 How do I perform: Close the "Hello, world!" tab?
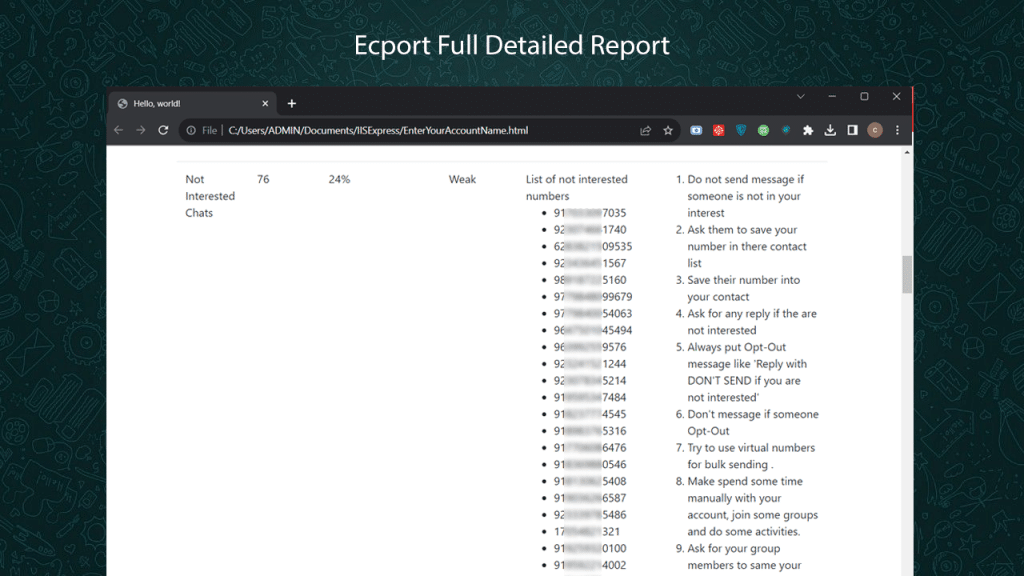click(265, 103)
